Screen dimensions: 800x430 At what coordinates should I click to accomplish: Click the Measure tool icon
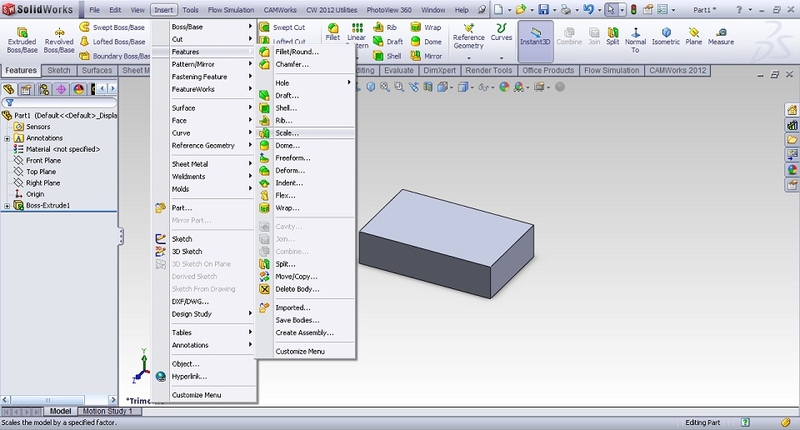pos(720,30)
